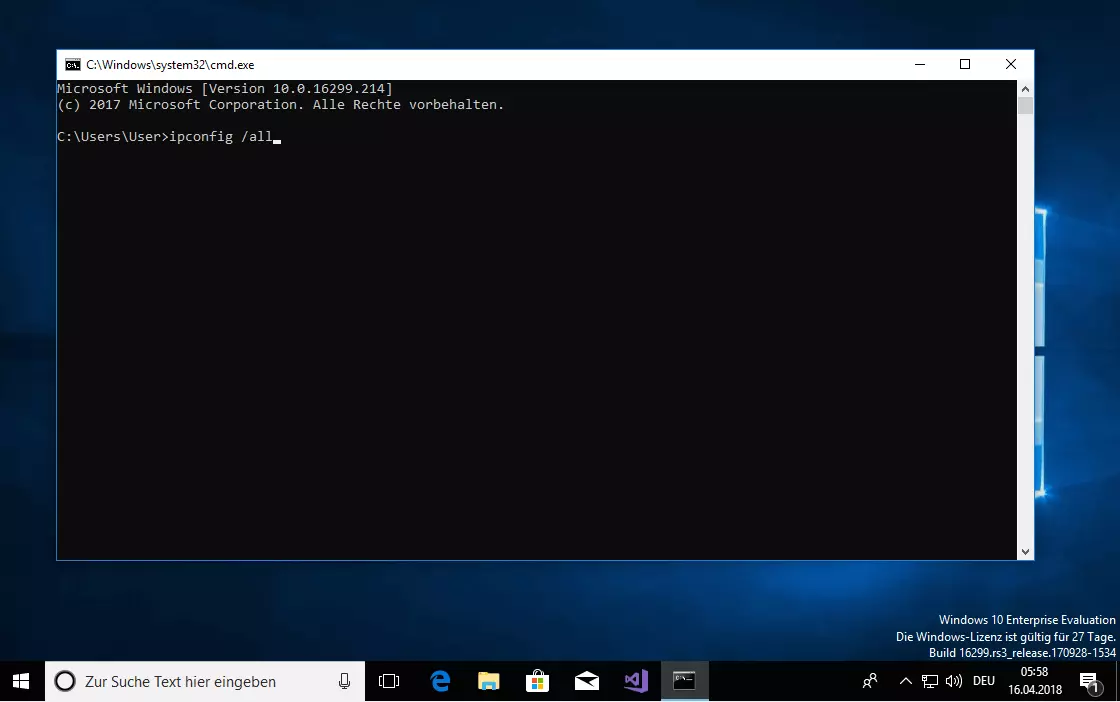The width and height of the screenshot is (1120, 702).
Task: Click the Cortana circle icon
Action: (65, 681)
